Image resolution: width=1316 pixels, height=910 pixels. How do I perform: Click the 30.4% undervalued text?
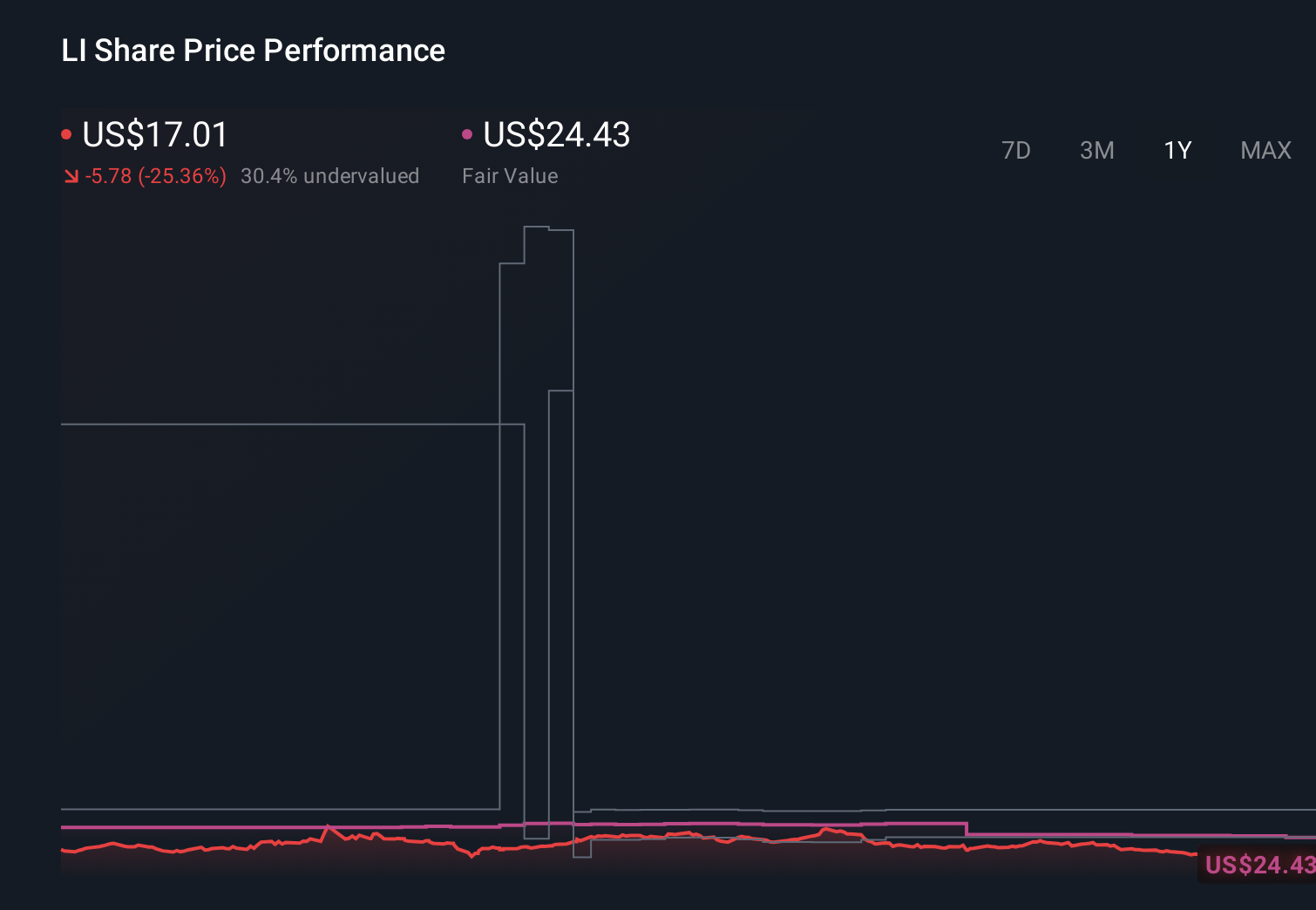(329, 176)
